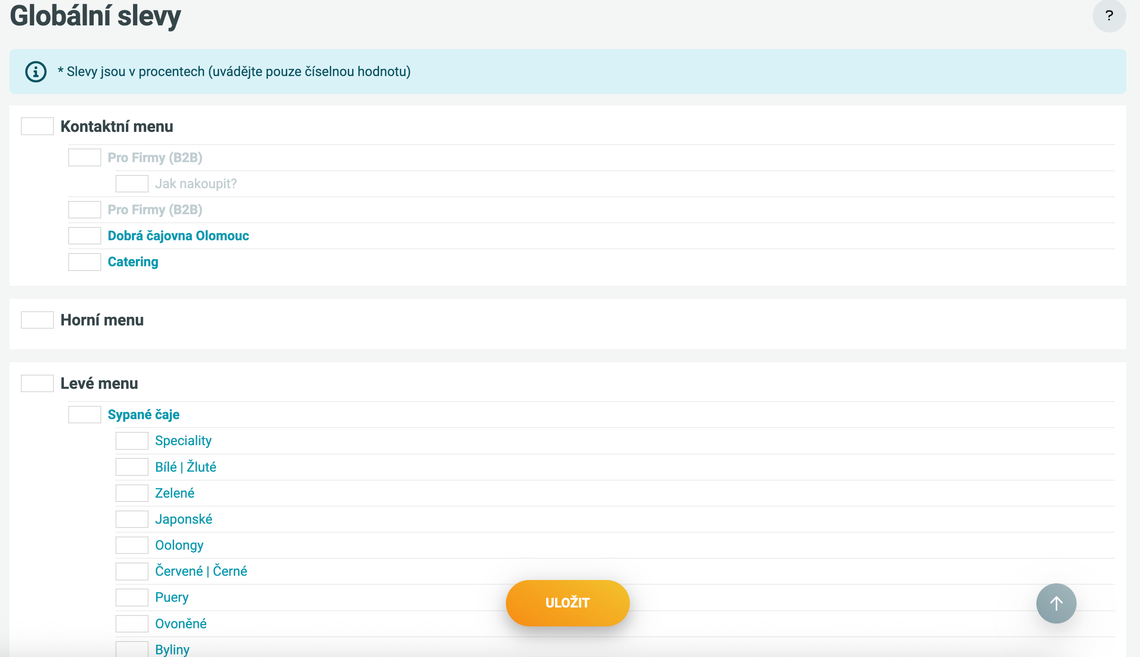This screenshot has width=1140, height=657.
Task: Click the discount box for Dobrá čajovna Olomouc
Action: pos(85,236)
